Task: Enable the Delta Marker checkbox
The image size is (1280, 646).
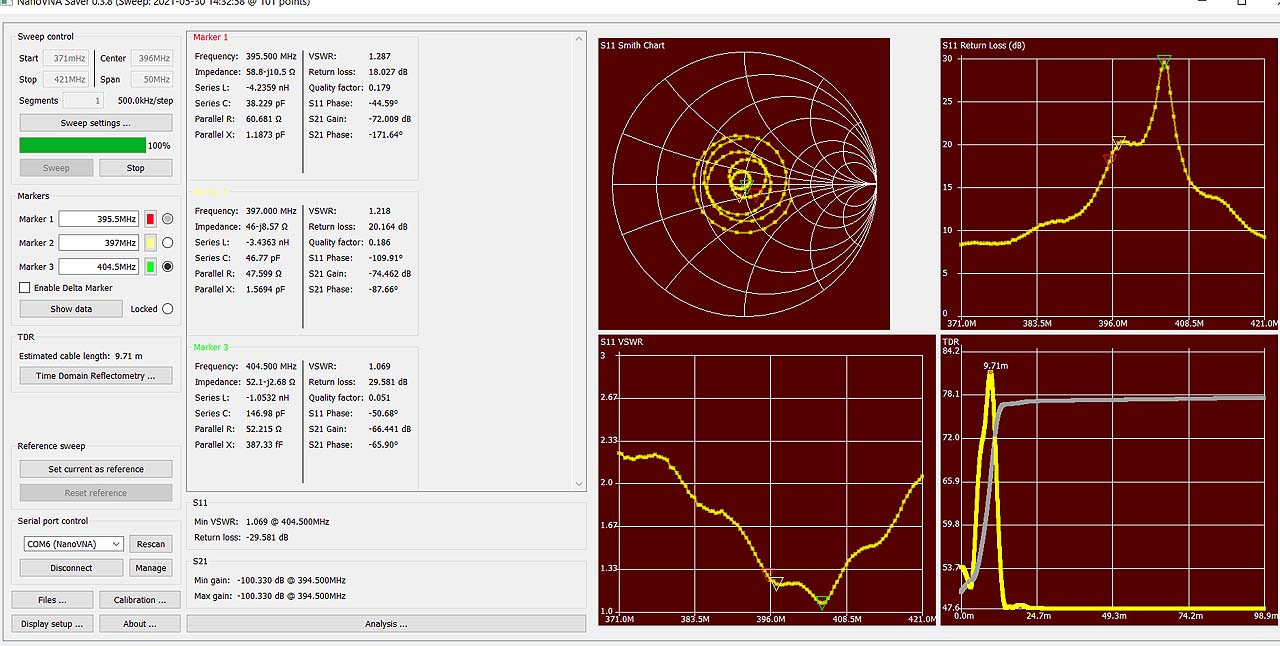Action: (x=25, y=288)
